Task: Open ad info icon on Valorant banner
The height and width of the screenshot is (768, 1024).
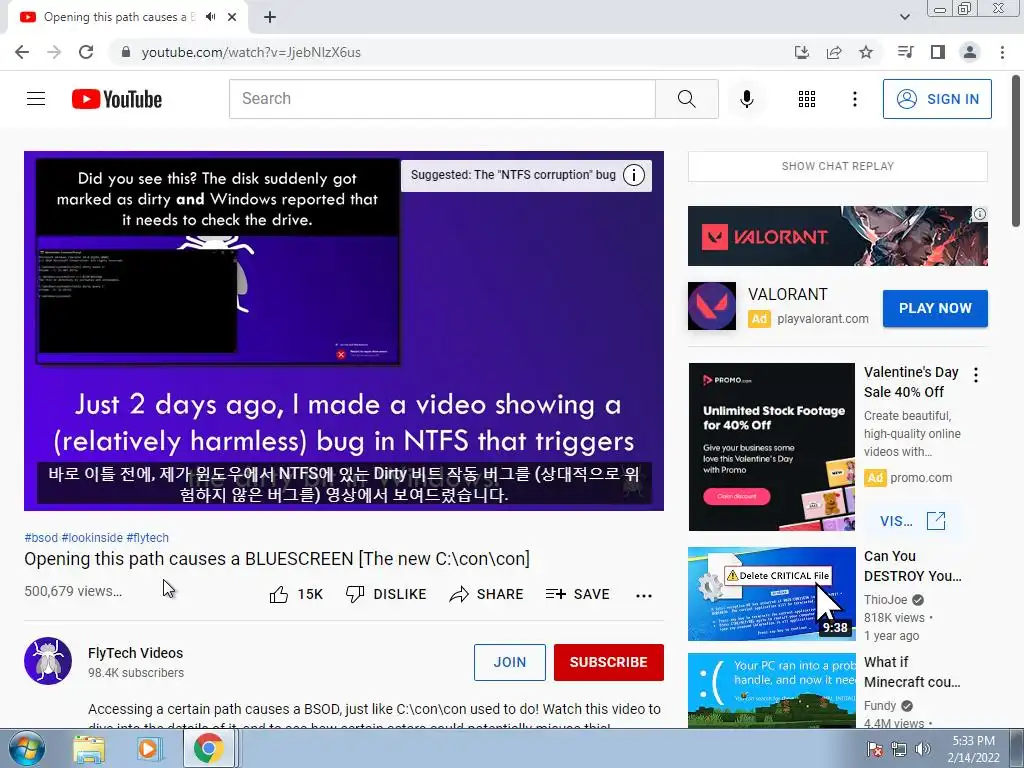Action: [980, 214]
